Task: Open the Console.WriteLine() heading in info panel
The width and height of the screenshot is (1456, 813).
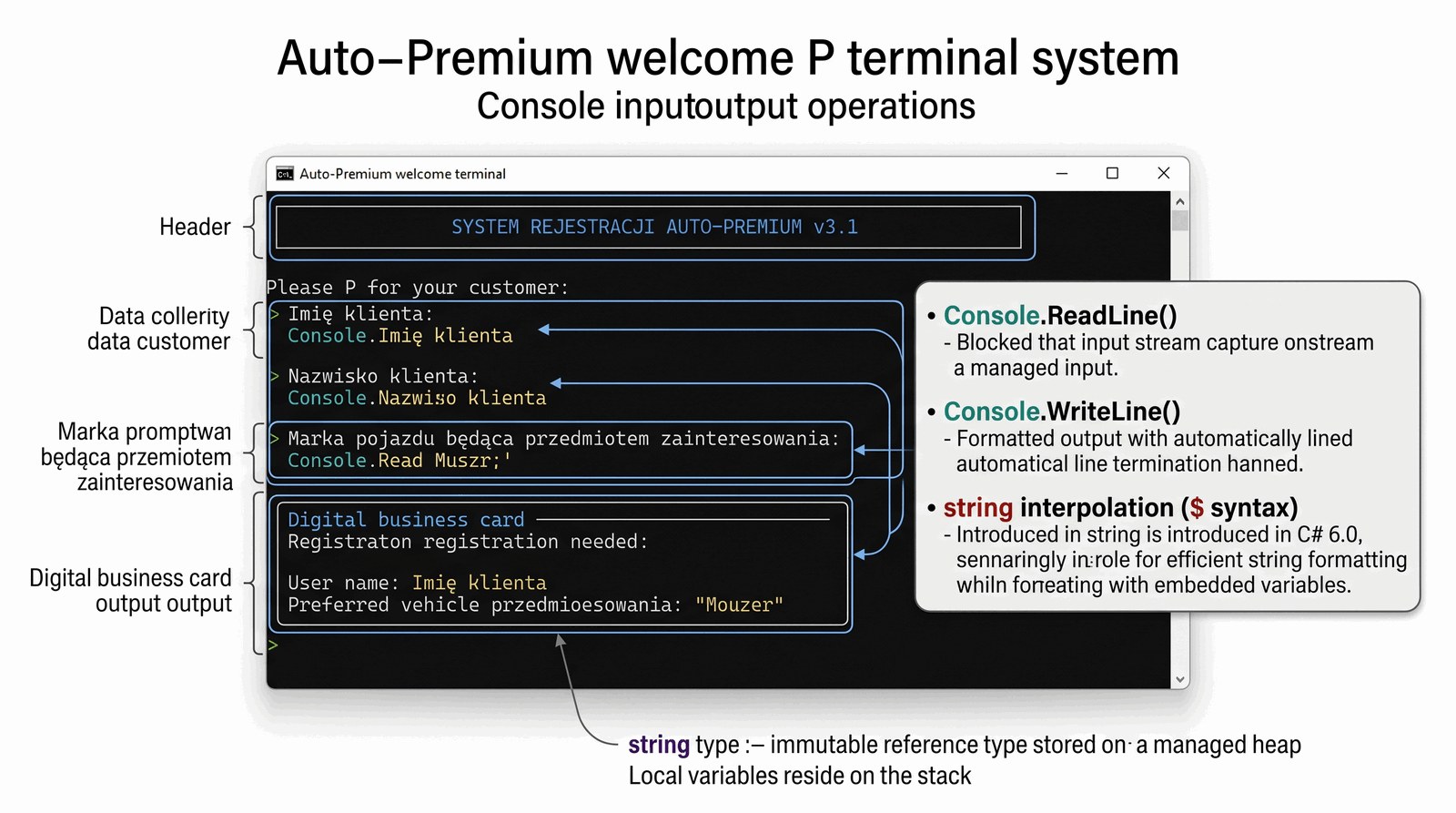Action: tap(1061, 412)
